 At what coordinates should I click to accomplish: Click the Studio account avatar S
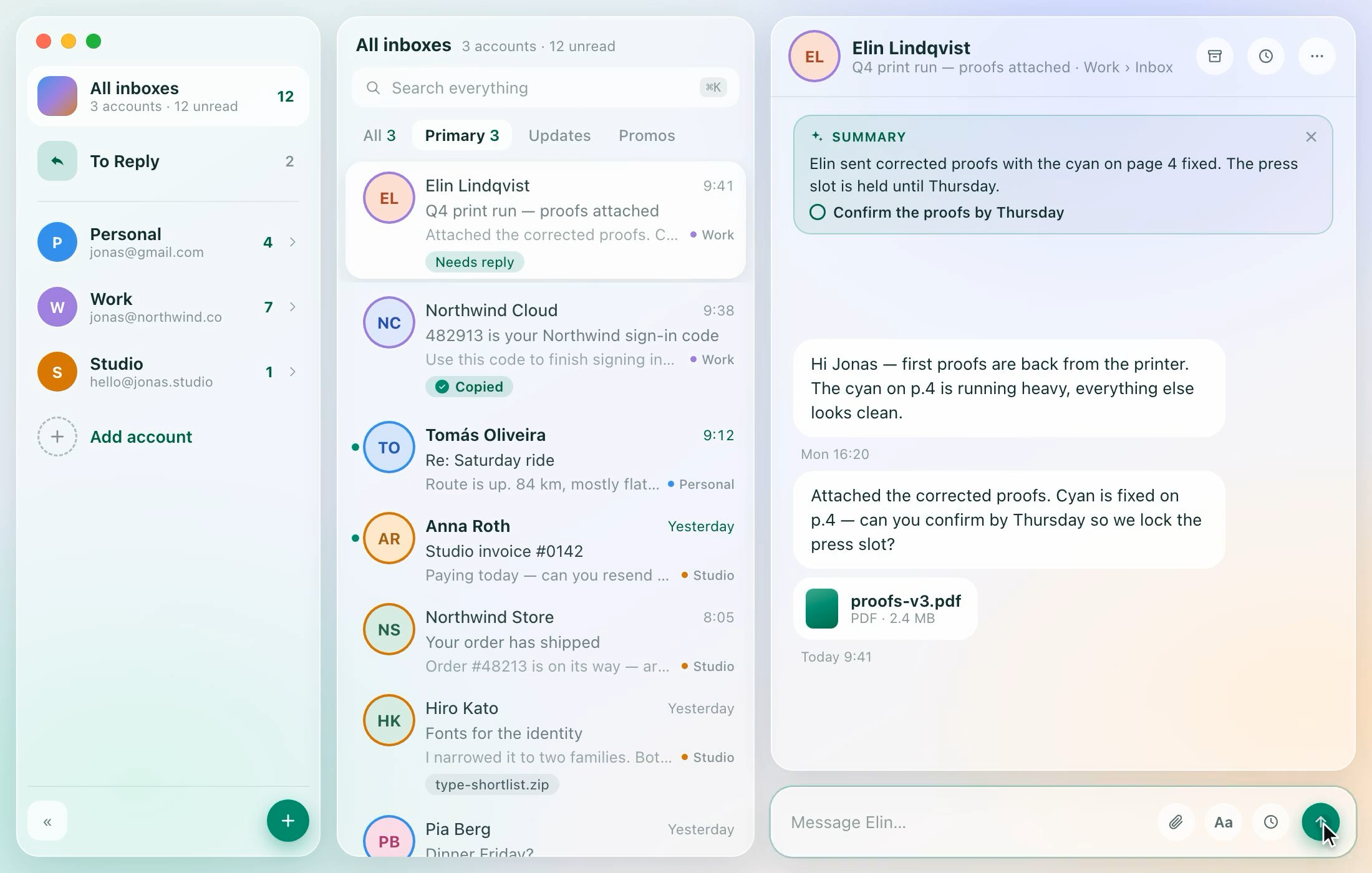pyautogui.click(x=57, y=372)
